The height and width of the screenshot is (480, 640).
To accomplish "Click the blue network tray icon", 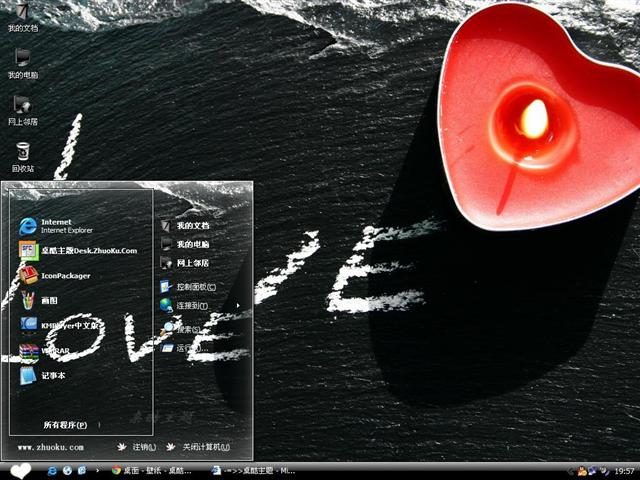I will [591, 471].
